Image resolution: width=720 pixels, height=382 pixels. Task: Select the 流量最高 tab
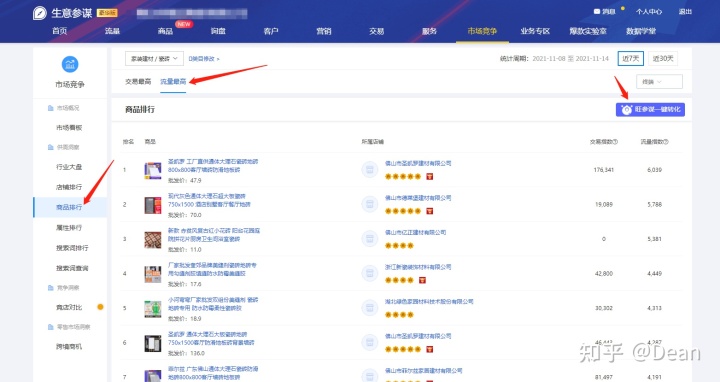click(173, 82)
